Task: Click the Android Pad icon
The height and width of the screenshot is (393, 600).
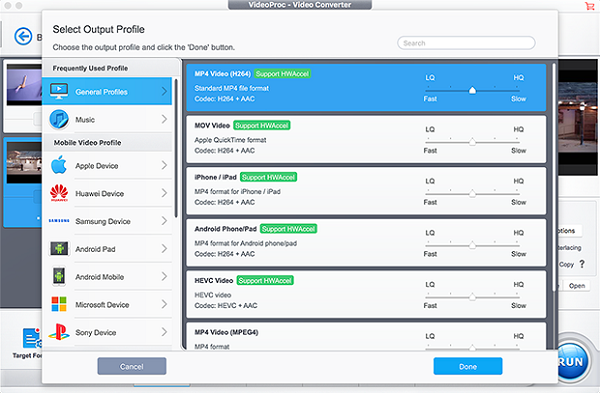Action: (59, 248)
